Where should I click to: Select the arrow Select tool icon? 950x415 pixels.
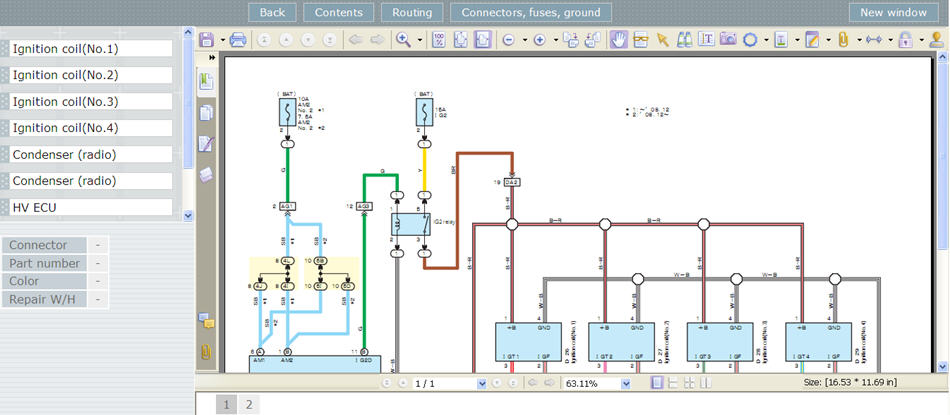663,40
